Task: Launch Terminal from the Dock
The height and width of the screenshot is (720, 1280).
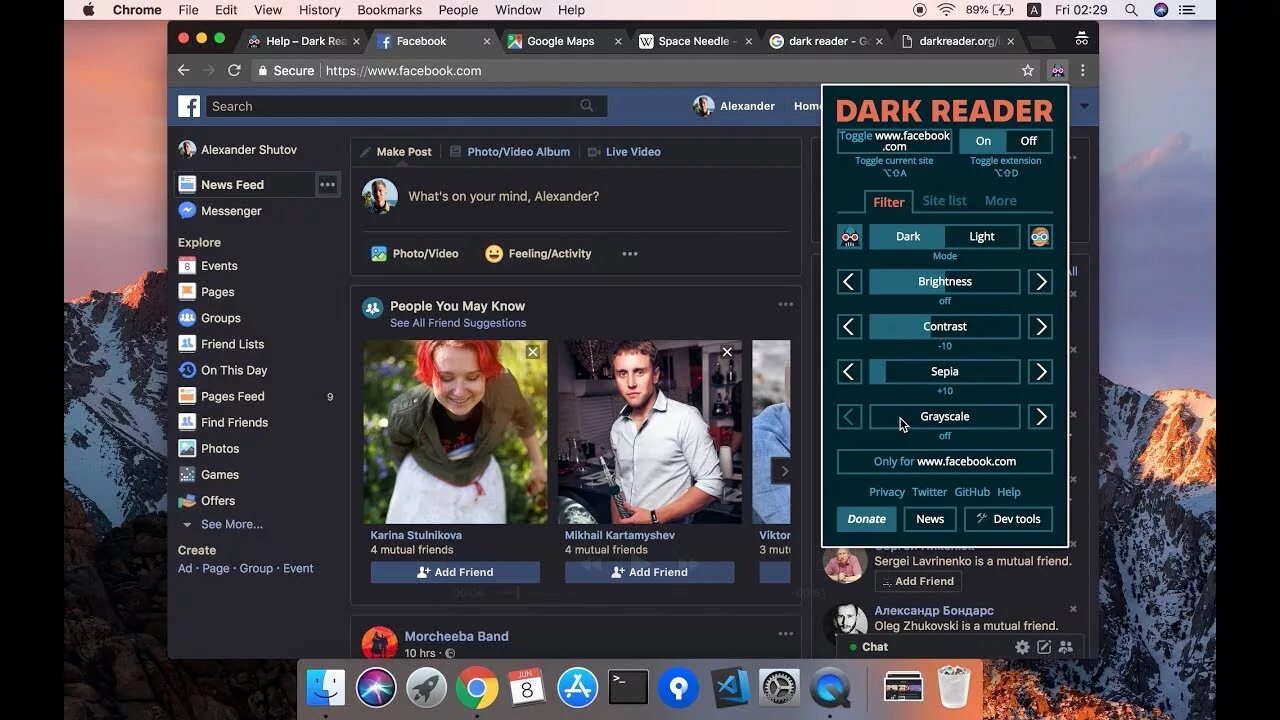Action: (x=628, y=688)
